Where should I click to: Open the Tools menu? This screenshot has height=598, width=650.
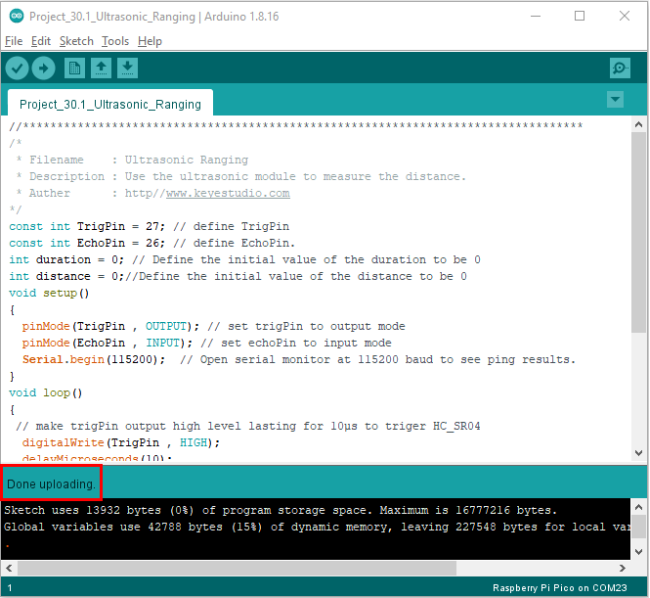point(115,41)
